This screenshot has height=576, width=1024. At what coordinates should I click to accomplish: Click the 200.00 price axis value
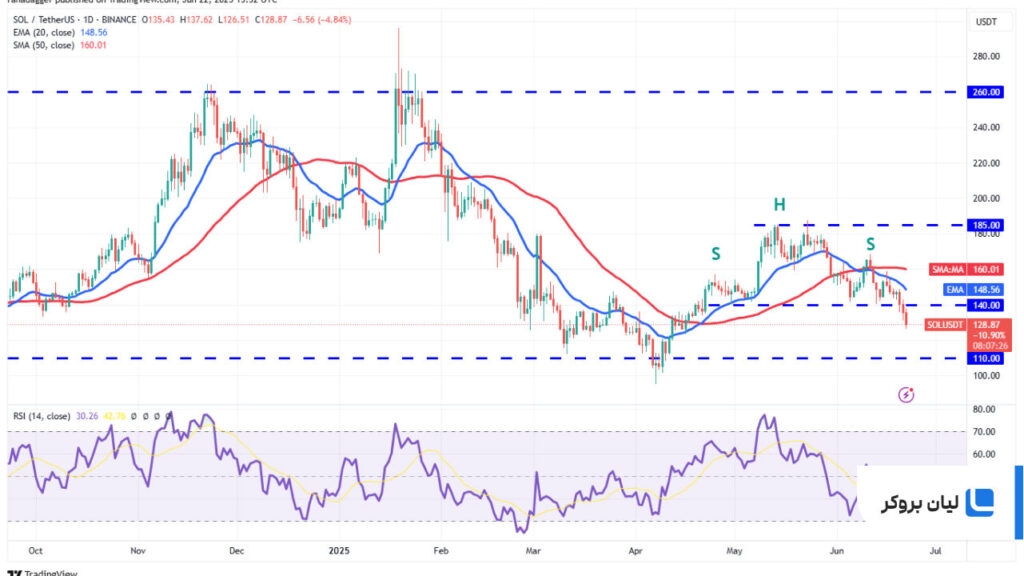point(986,199)
